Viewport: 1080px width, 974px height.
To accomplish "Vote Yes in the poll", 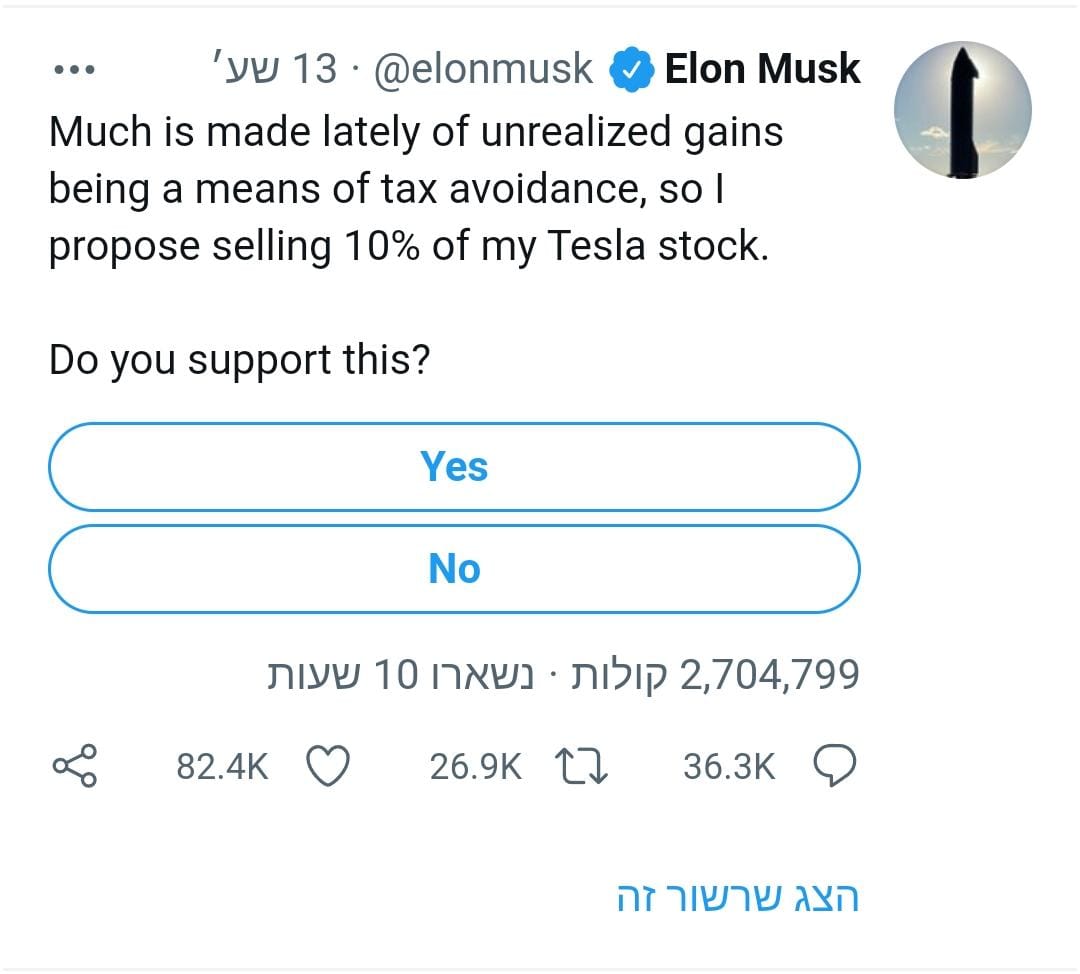I will pos(454,467).
